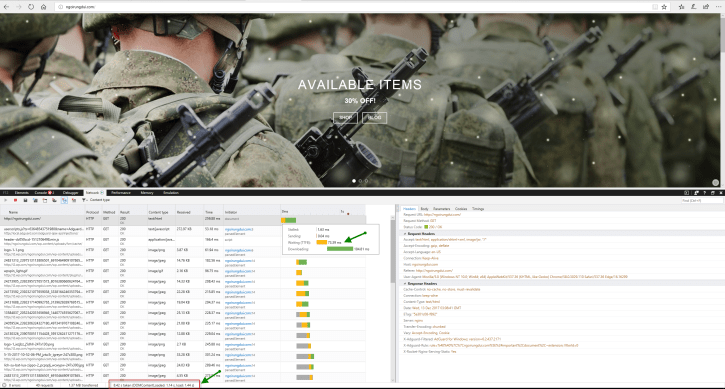The width and height of the screenshot is (725, 389).
Task: Open the Cookies tab in details pane
Action: click(461, 209)
